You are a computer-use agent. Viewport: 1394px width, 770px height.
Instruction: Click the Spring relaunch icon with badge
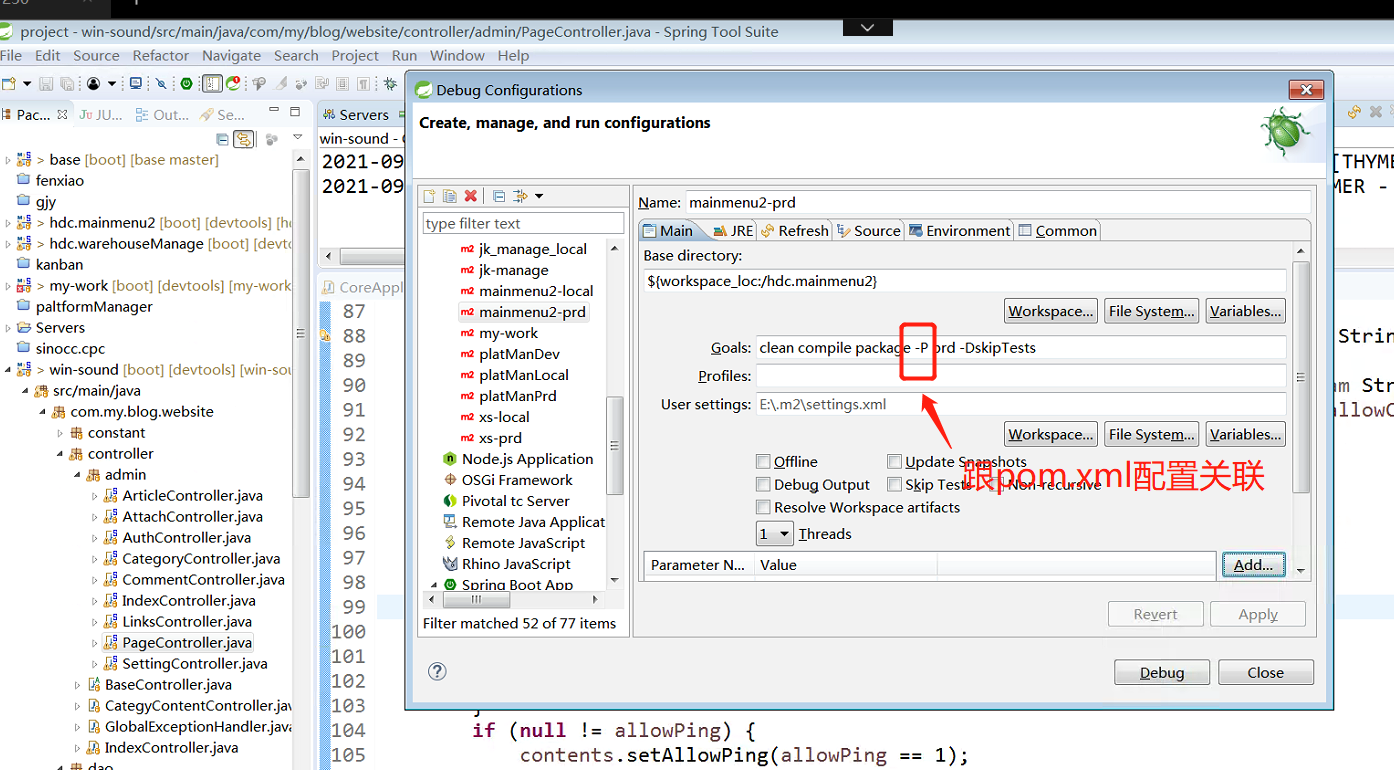(234, 84)
